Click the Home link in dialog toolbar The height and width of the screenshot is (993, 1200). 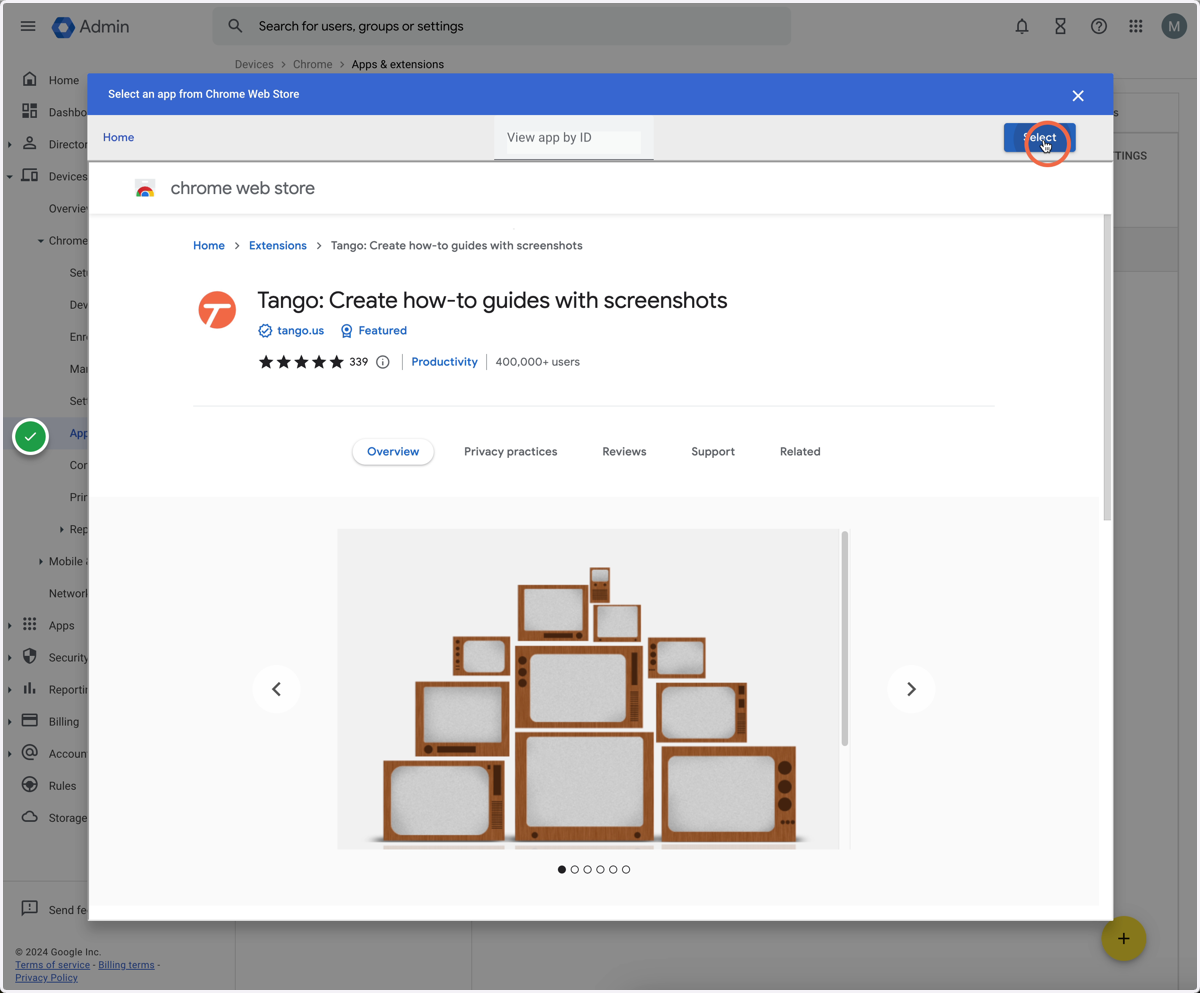(x=118, y=137)
